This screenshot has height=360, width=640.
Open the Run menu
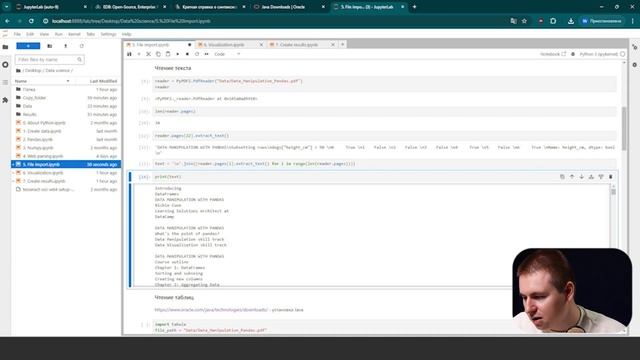(x=59, y=34)
